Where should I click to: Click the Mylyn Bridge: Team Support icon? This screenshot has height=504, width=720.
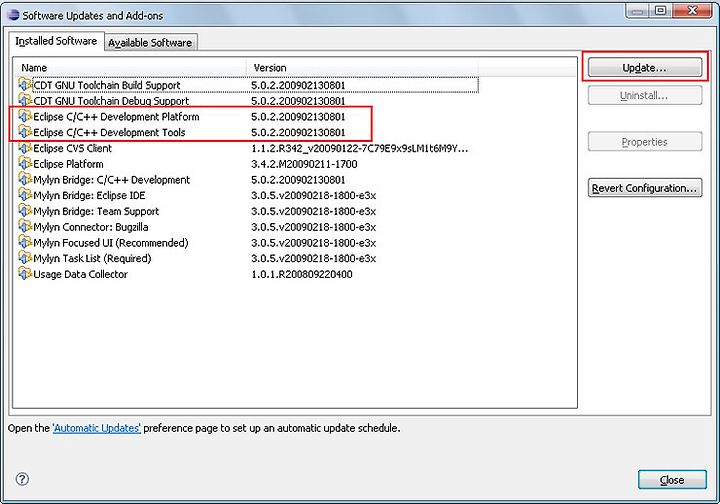coord(25,211)
